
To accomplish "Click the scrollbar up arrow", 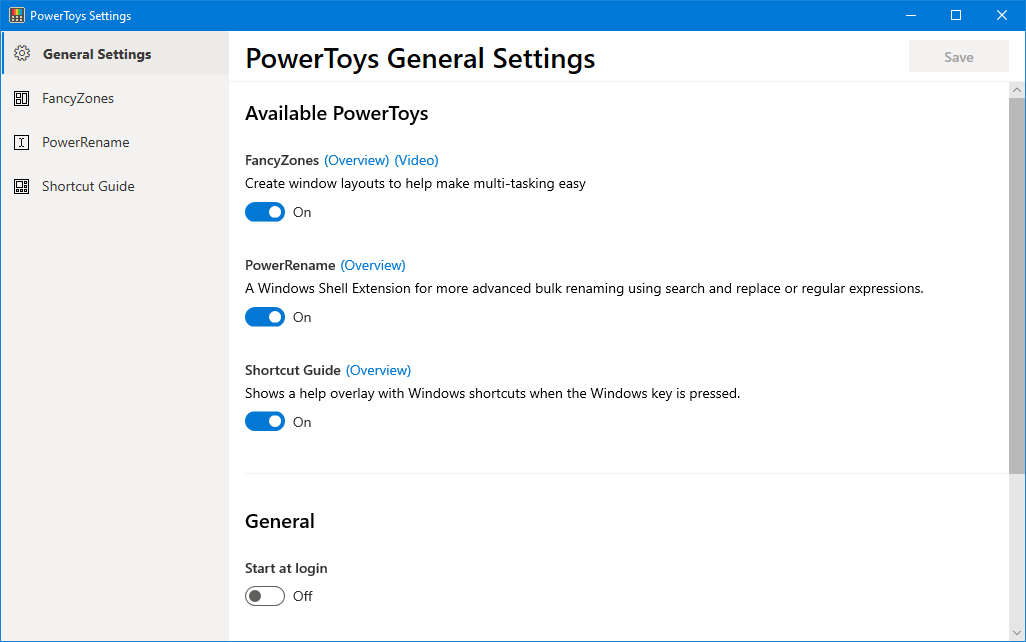I will (1017, 90).
